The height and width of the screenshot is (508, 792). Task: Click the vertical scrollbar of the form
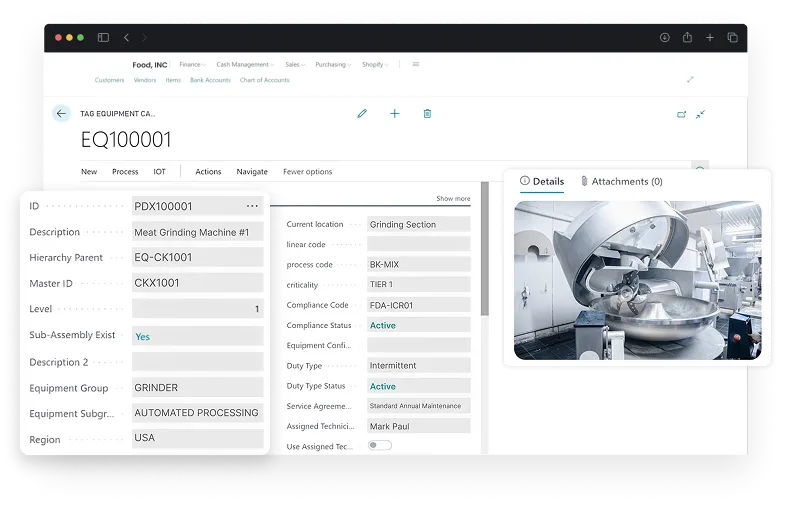pos(485,249)
